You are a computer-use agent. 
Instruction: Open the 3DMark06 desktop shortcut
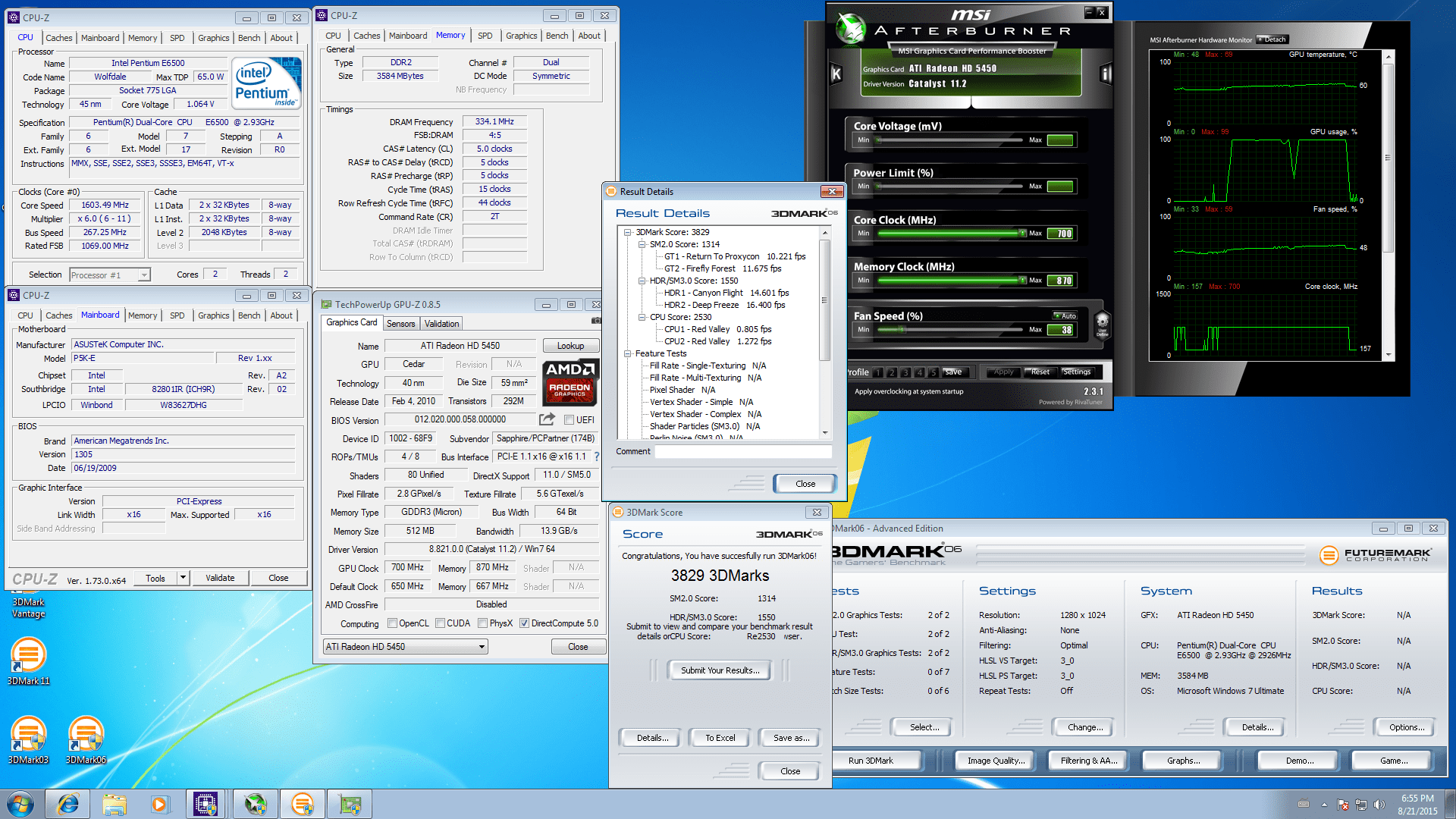[86, 739]
